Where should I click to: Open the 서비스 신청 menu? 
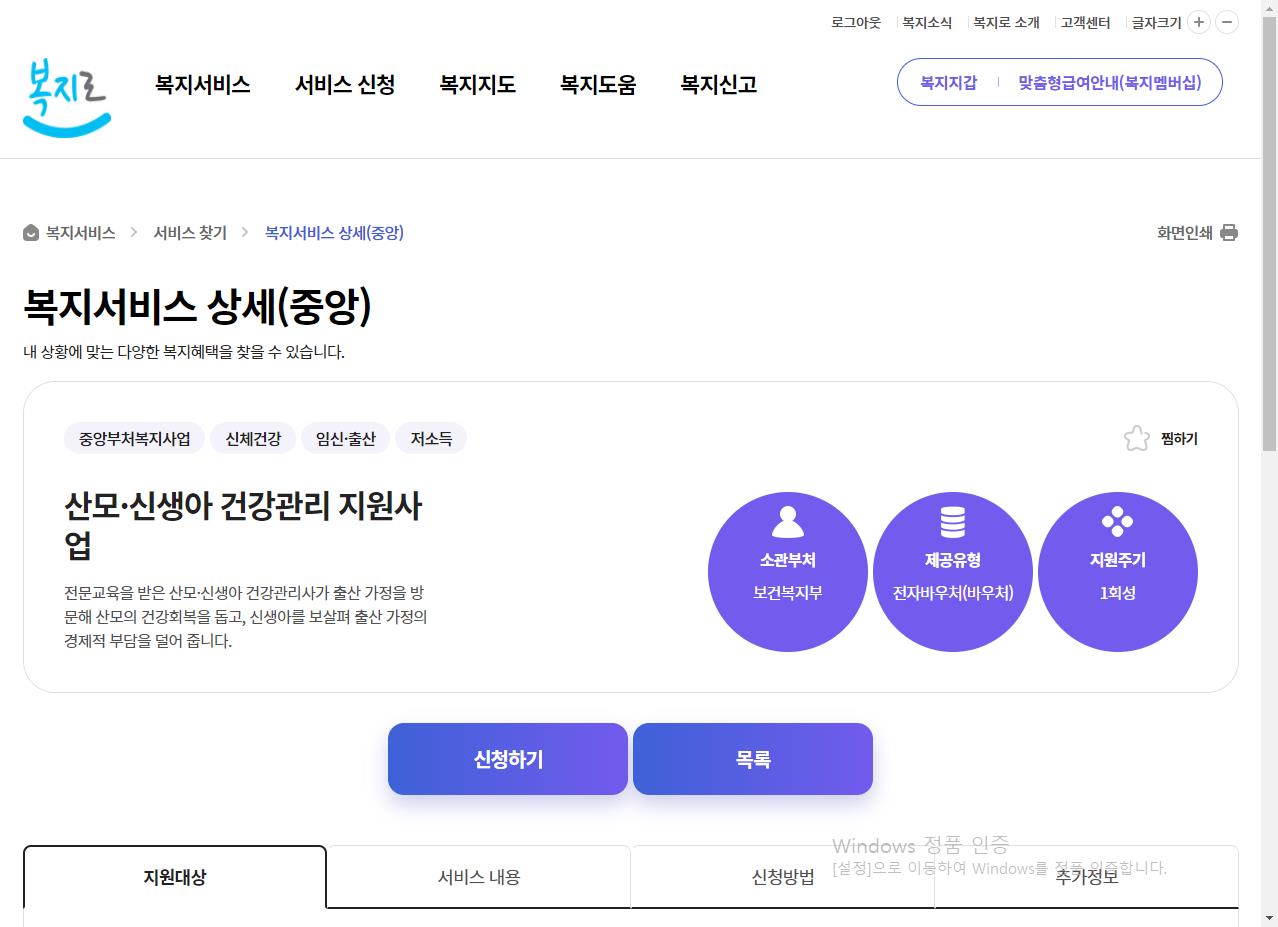(345, 85)
